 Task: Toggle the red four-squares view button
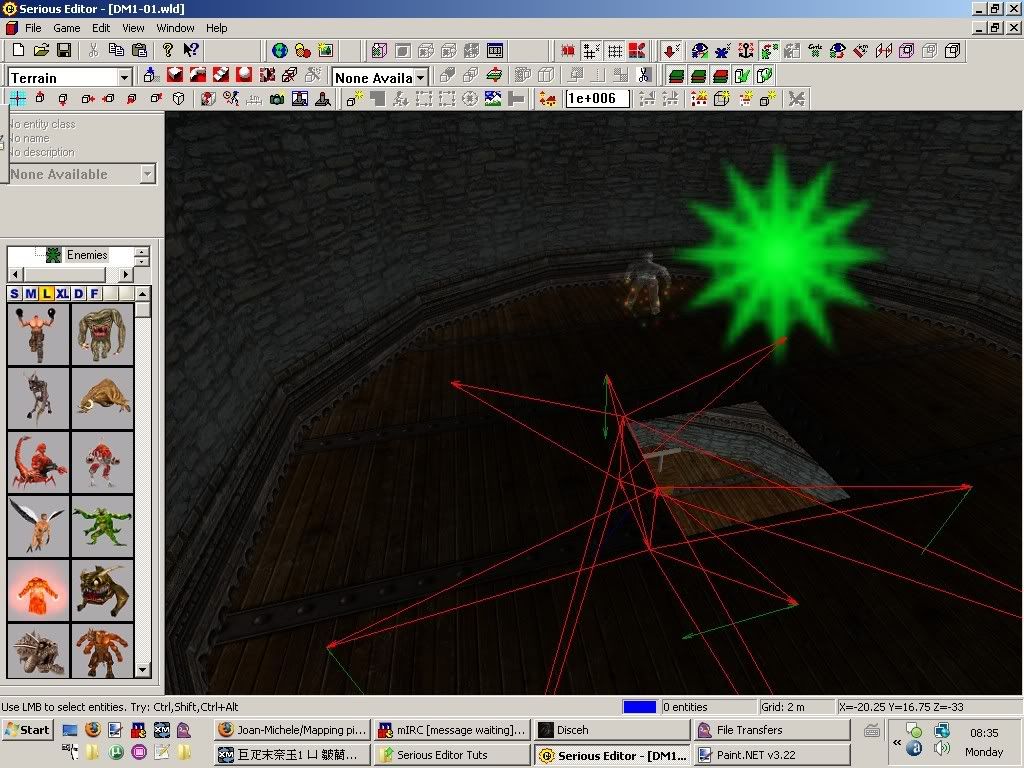tap(637, 50)
